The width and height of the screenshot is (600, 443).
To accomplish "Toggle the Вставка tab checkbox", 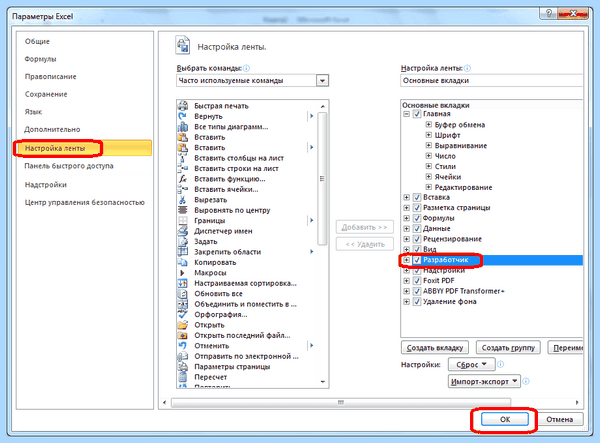I will coord(417,197).
